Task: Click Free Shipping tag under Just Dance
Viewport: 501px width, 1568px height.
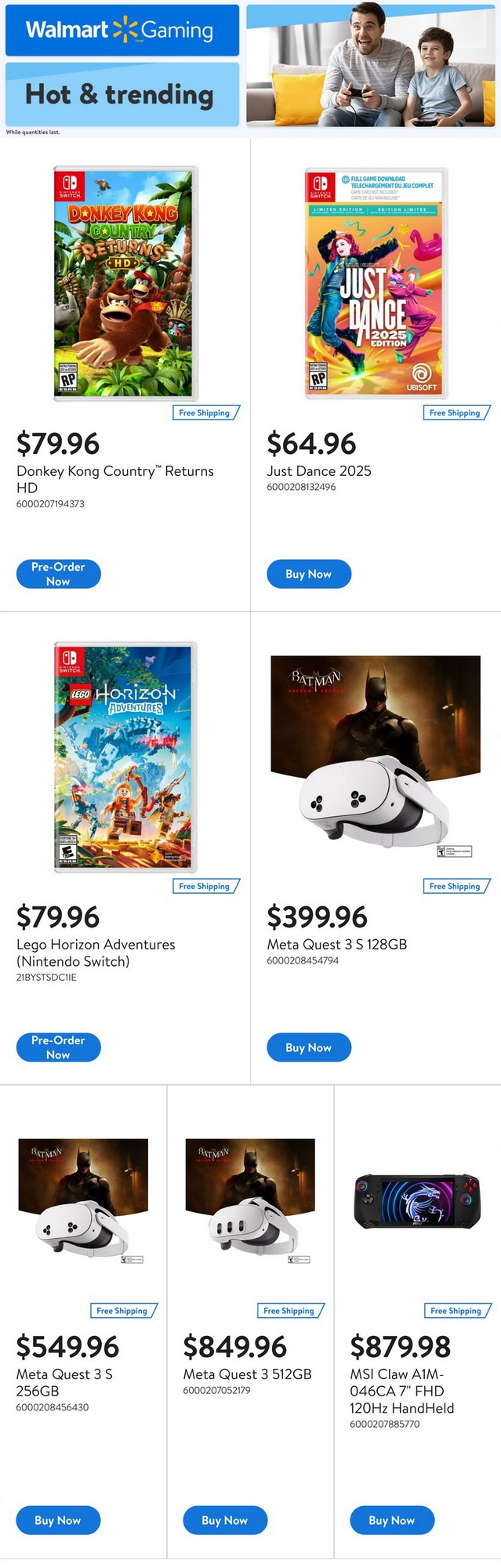Action: (456, 412)
